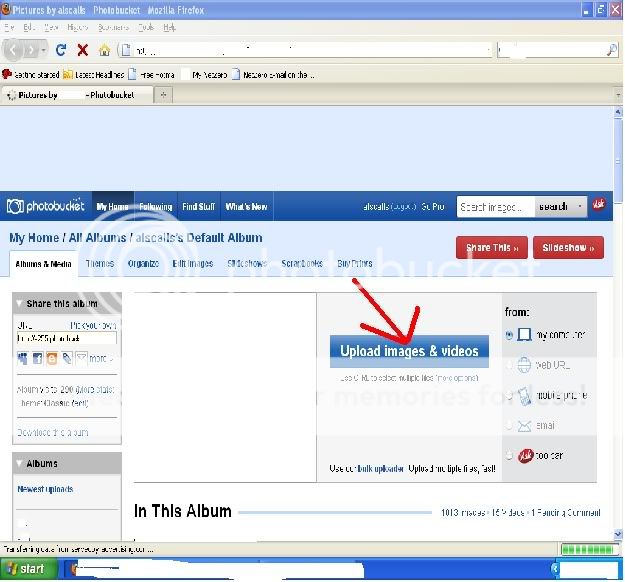Click the my computer monitor icon
Viewport: 625px width, 582px height.
(524, 334)
